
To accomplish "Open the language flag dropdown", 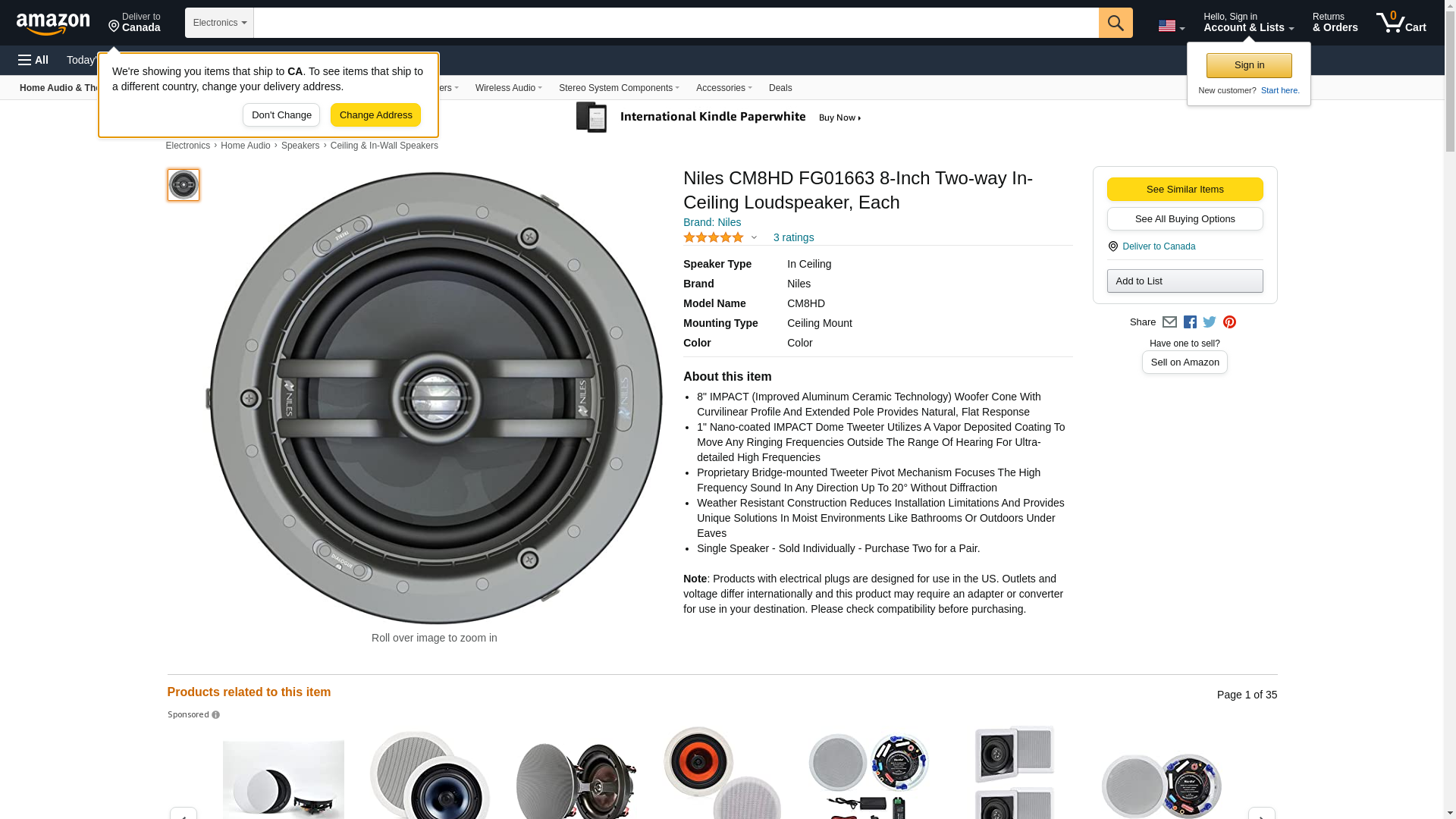I will coord(1171,26).
